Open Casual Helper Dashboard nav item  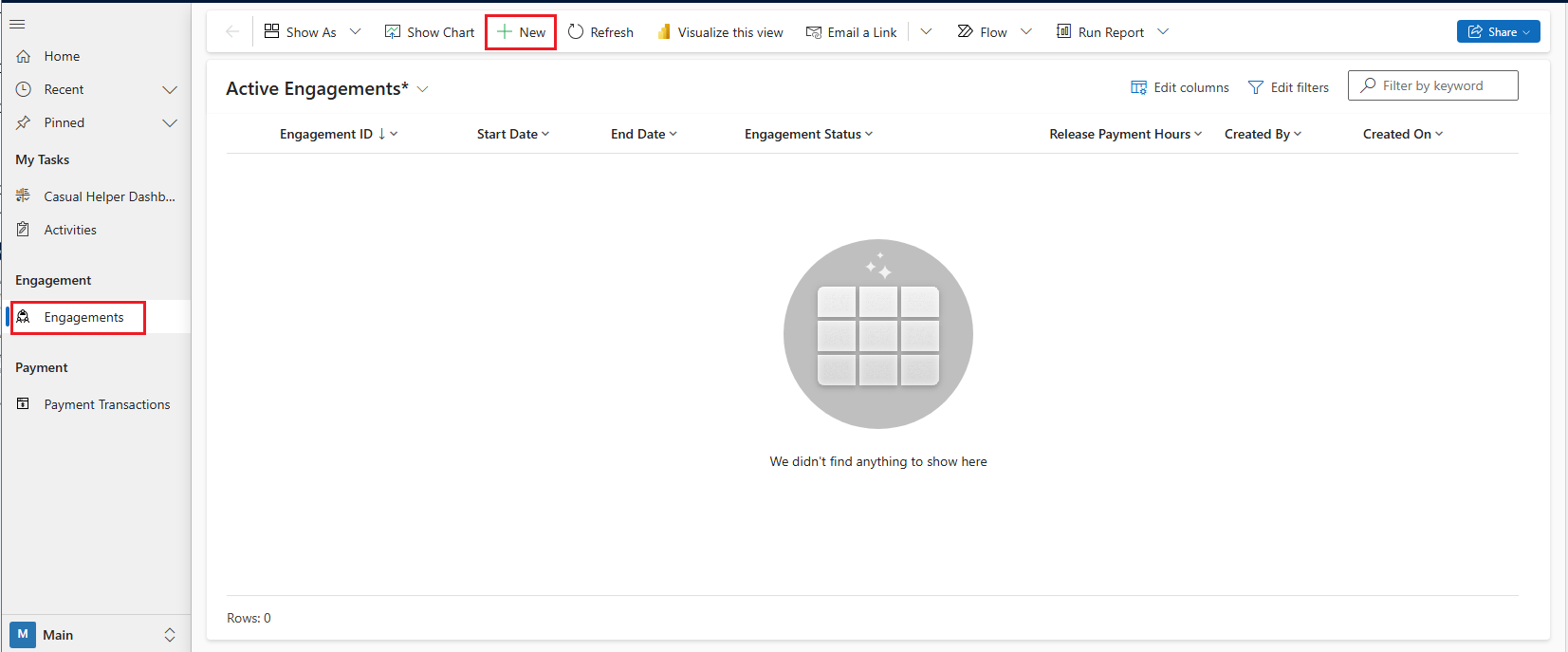[x=109, y=196]
